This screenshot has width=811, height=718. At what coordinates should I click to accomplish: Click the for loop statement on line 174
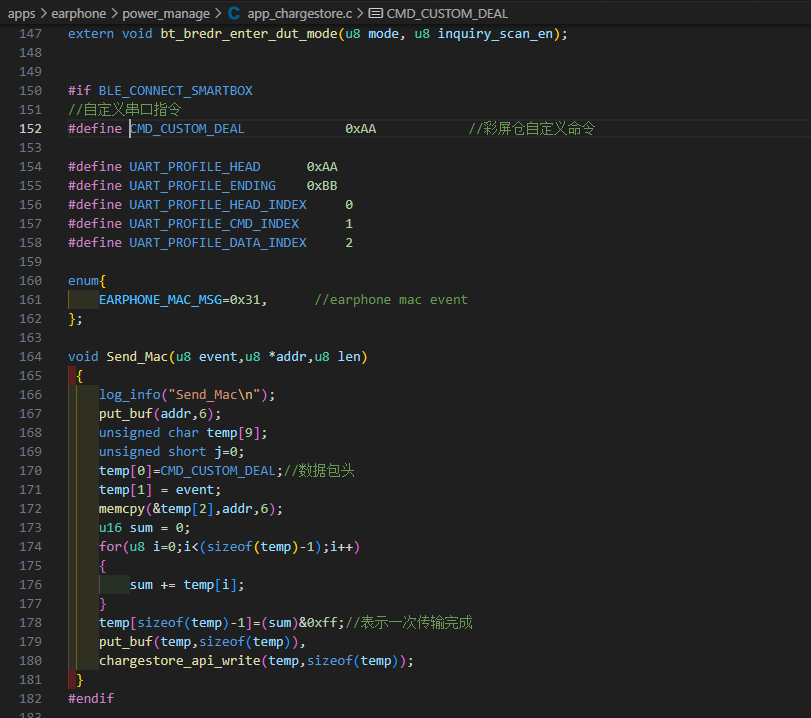pos(229,547)
